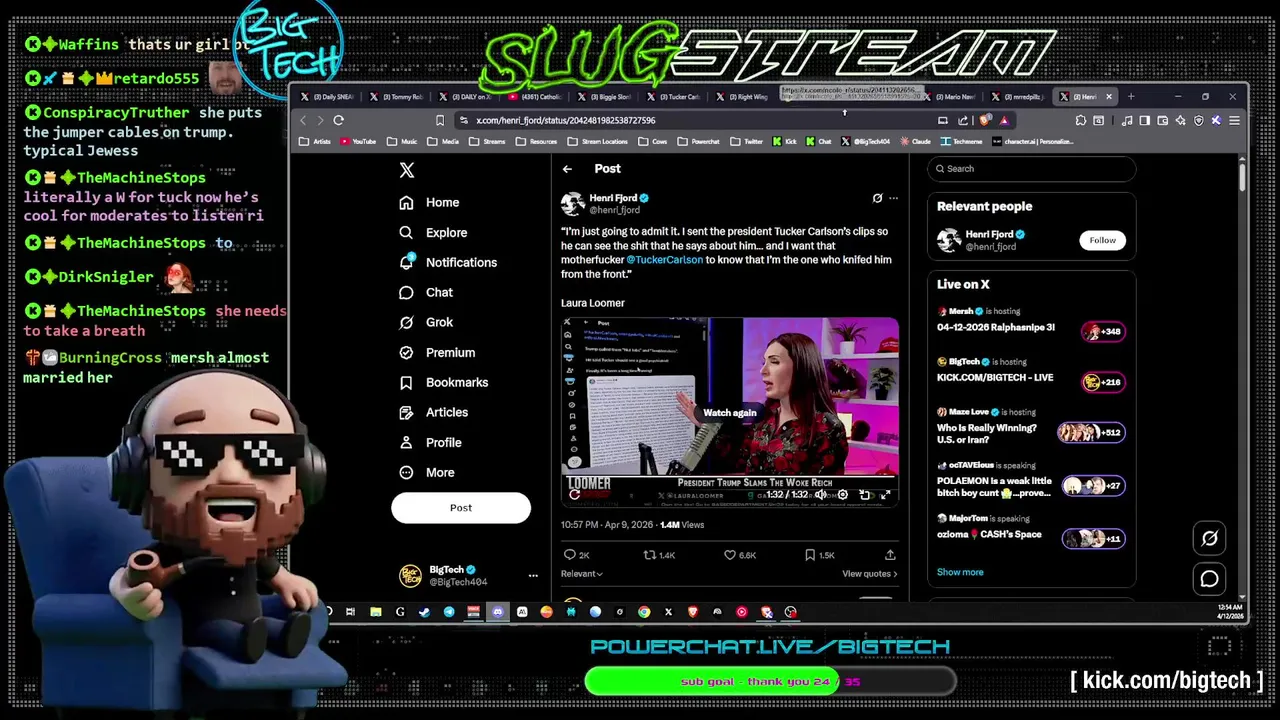Open Notifications in the X sidebar
This screenshot has width=1280, height=720.
coord(447,262)
